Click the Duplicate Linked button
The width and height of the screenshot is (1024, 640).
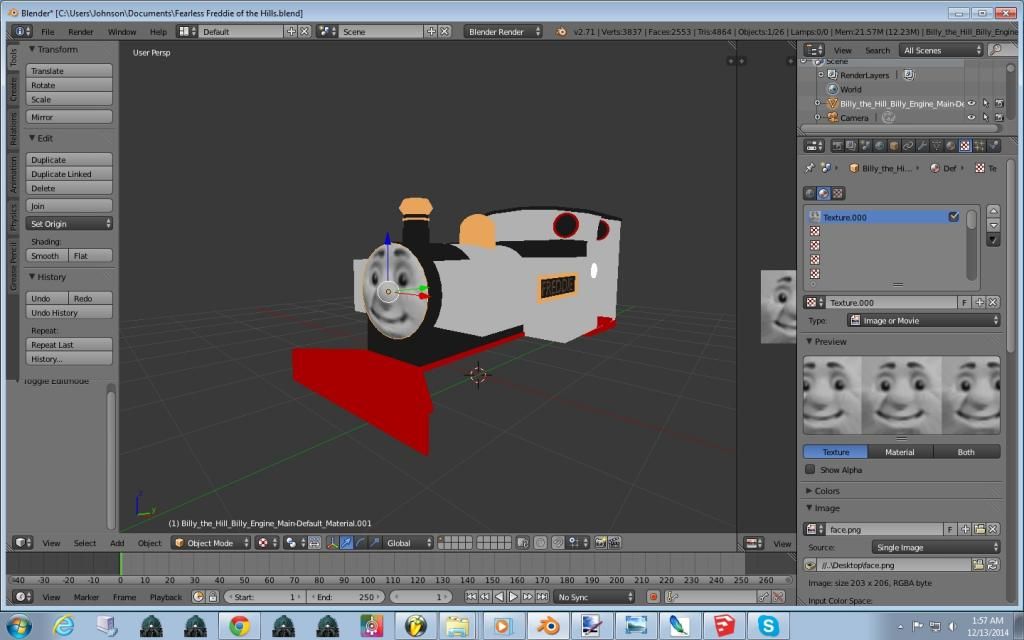tap(69, 174)
